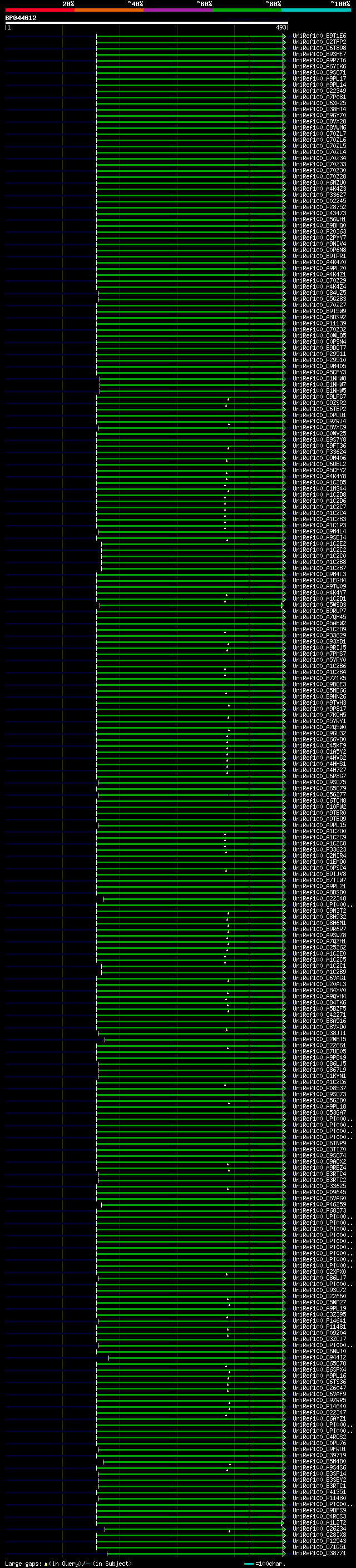Select the BP044612 query name label

21,18
